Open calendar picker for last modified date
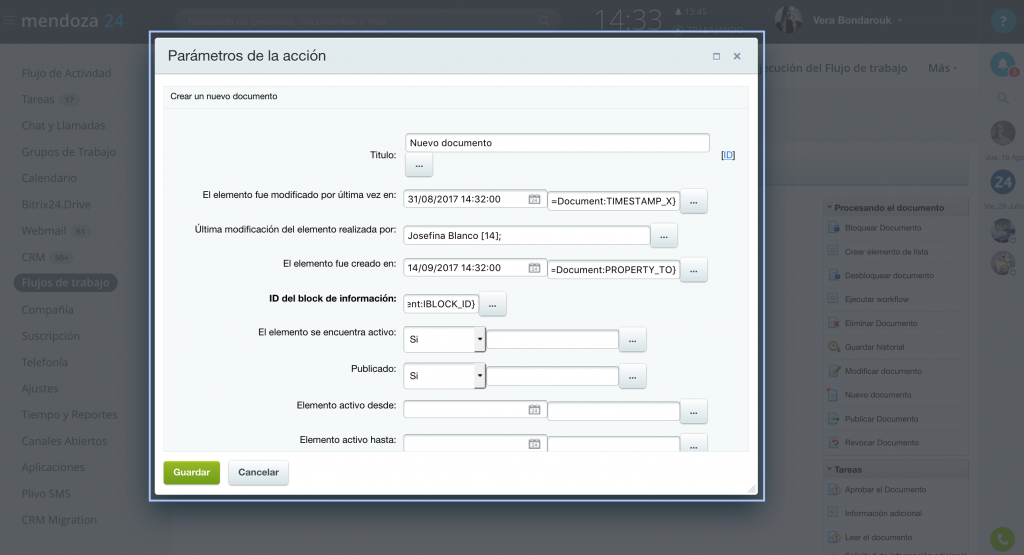This screenshot has height=555, width=1024. (x=534, y=199)
